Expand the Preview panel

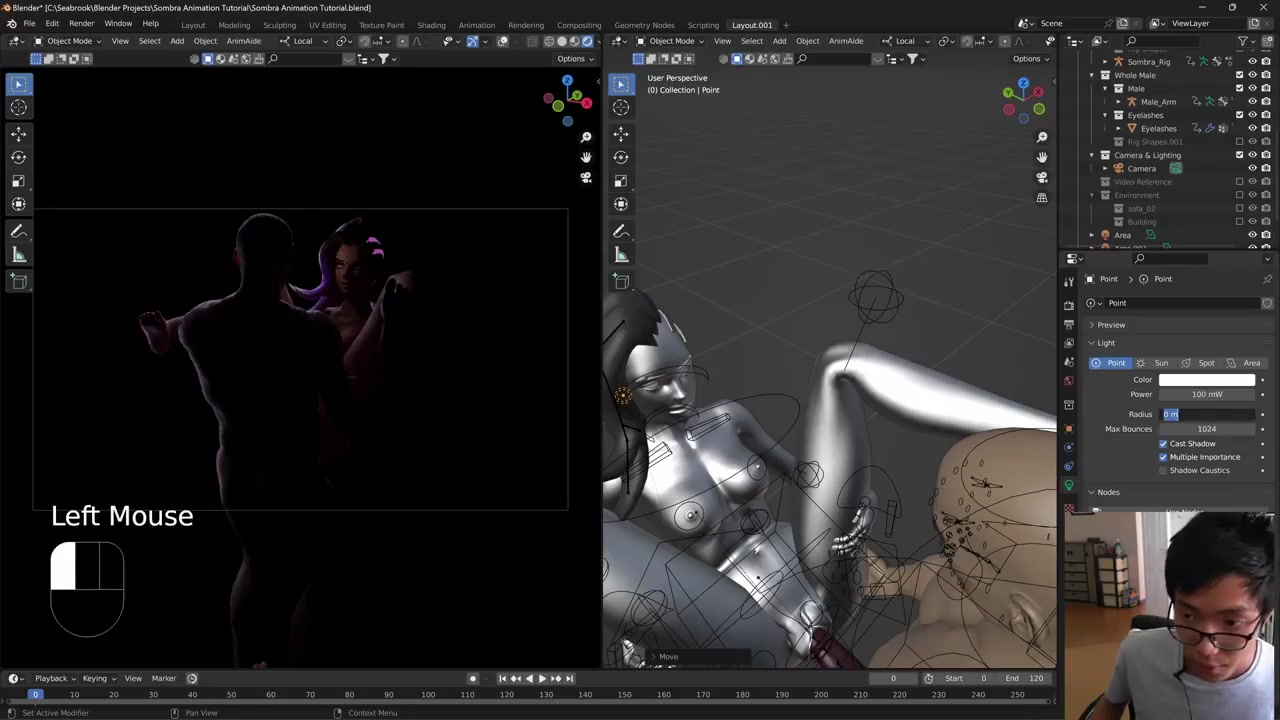tap(1110, 325)
